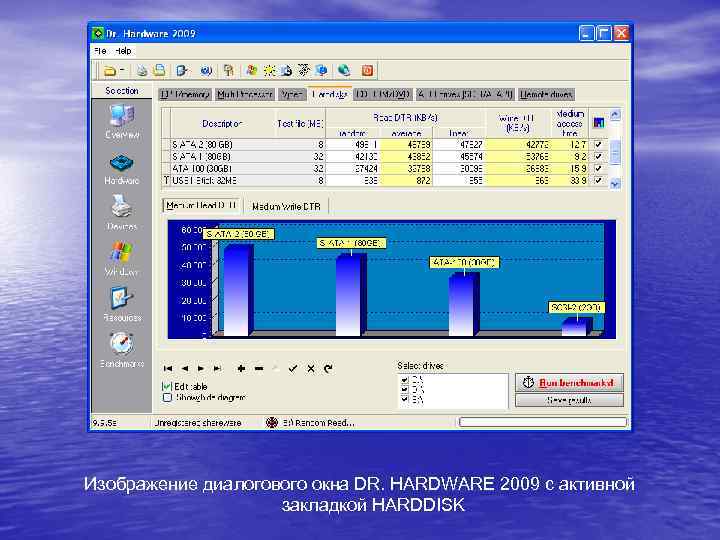Image resolution: width=720 pixels, height=540 pixels.
Task: Cancel the edit with the X navigator button
Action: (x=311, y=368)
